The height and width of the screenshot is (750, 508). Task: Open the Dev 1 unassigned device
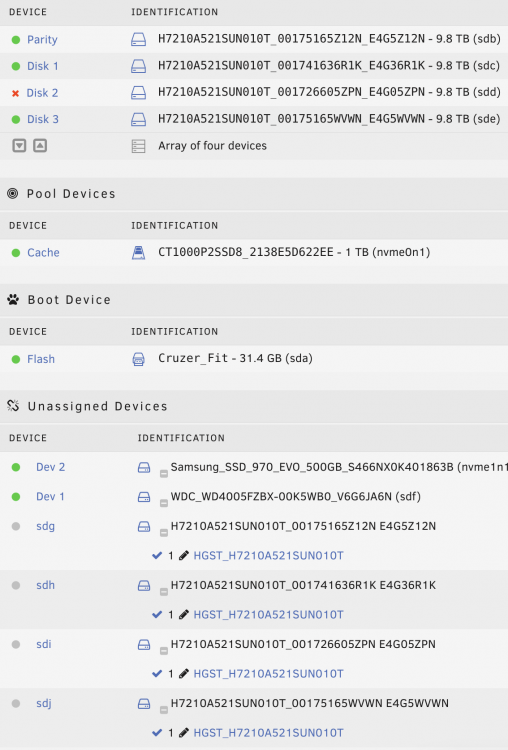50,497
